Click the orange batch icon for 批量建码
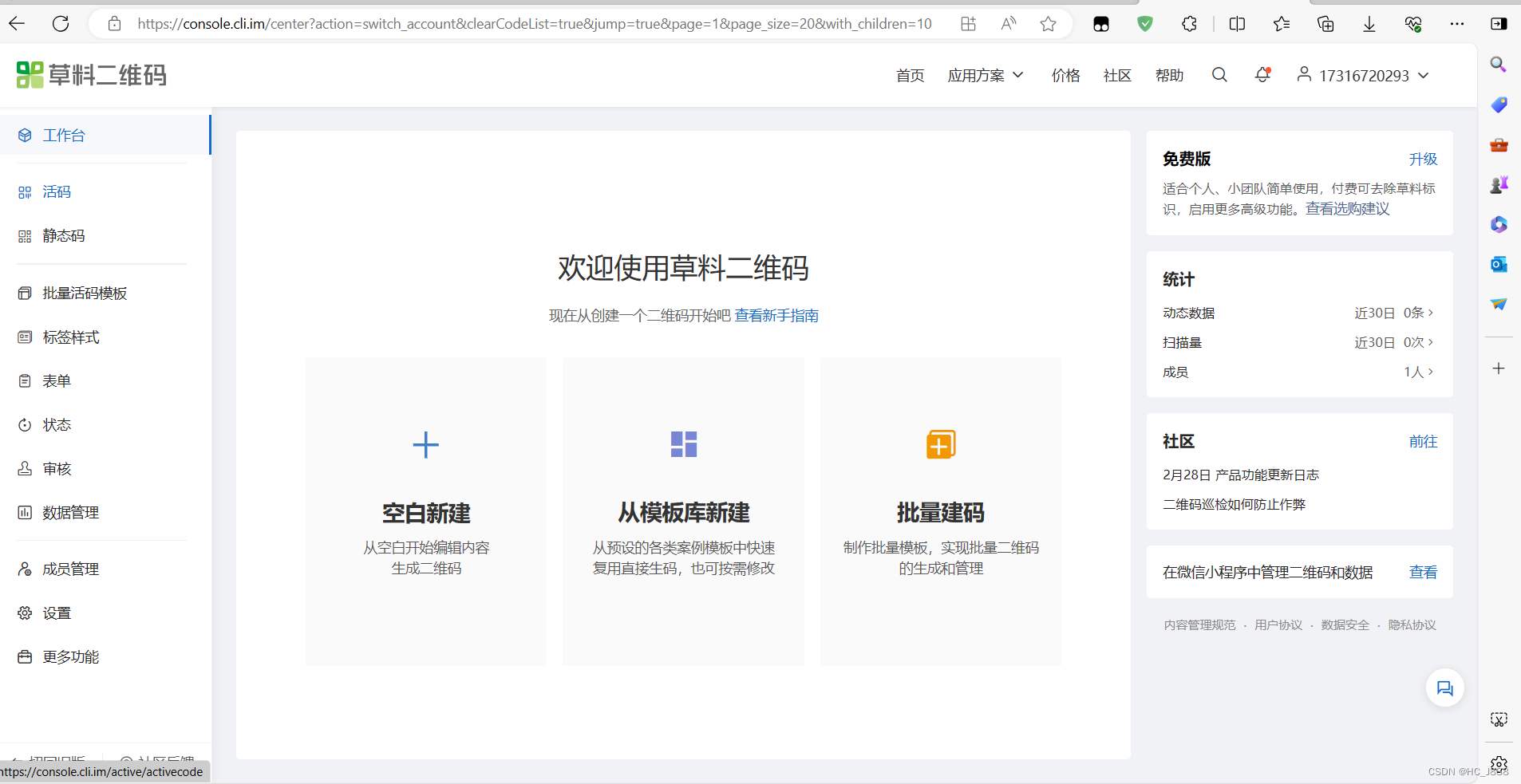 pos(941,444)
